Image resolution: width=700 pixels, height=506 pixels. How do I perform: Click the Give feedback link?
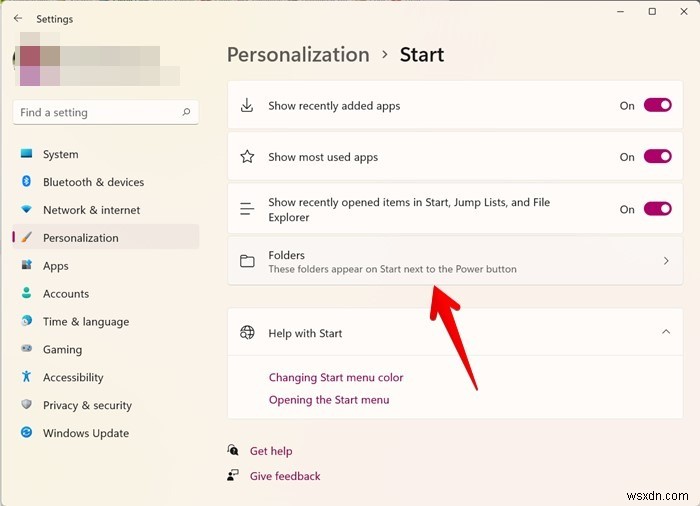click(x=285, y=476)
